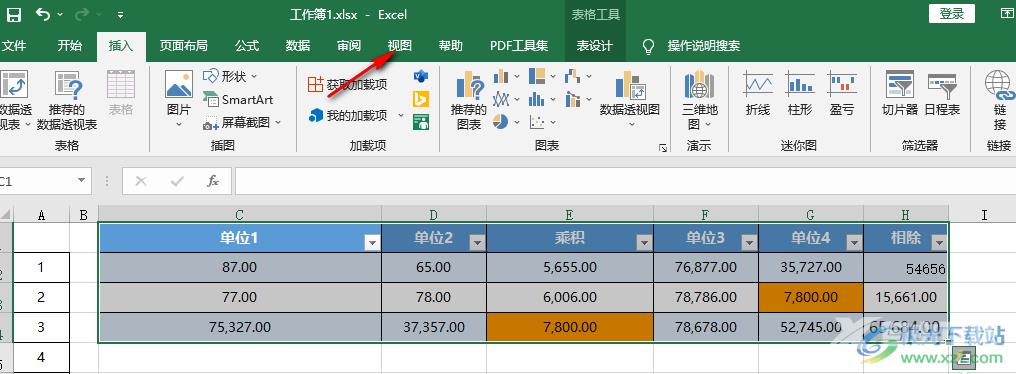
Task: Insert a pie or doughnut chart
Action: click(500, 122)
